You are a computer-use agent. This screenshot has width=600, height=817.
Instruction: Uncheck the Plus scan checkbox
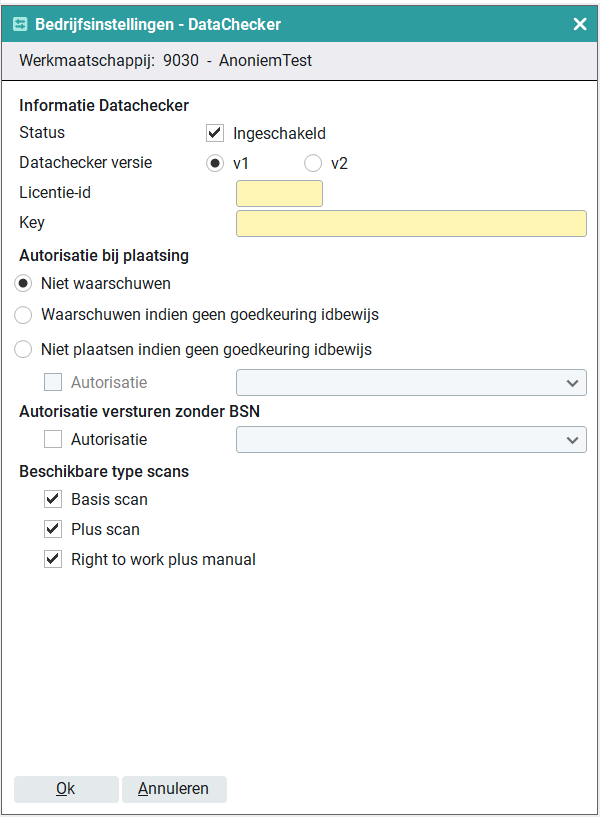click(x=53, y=529)
